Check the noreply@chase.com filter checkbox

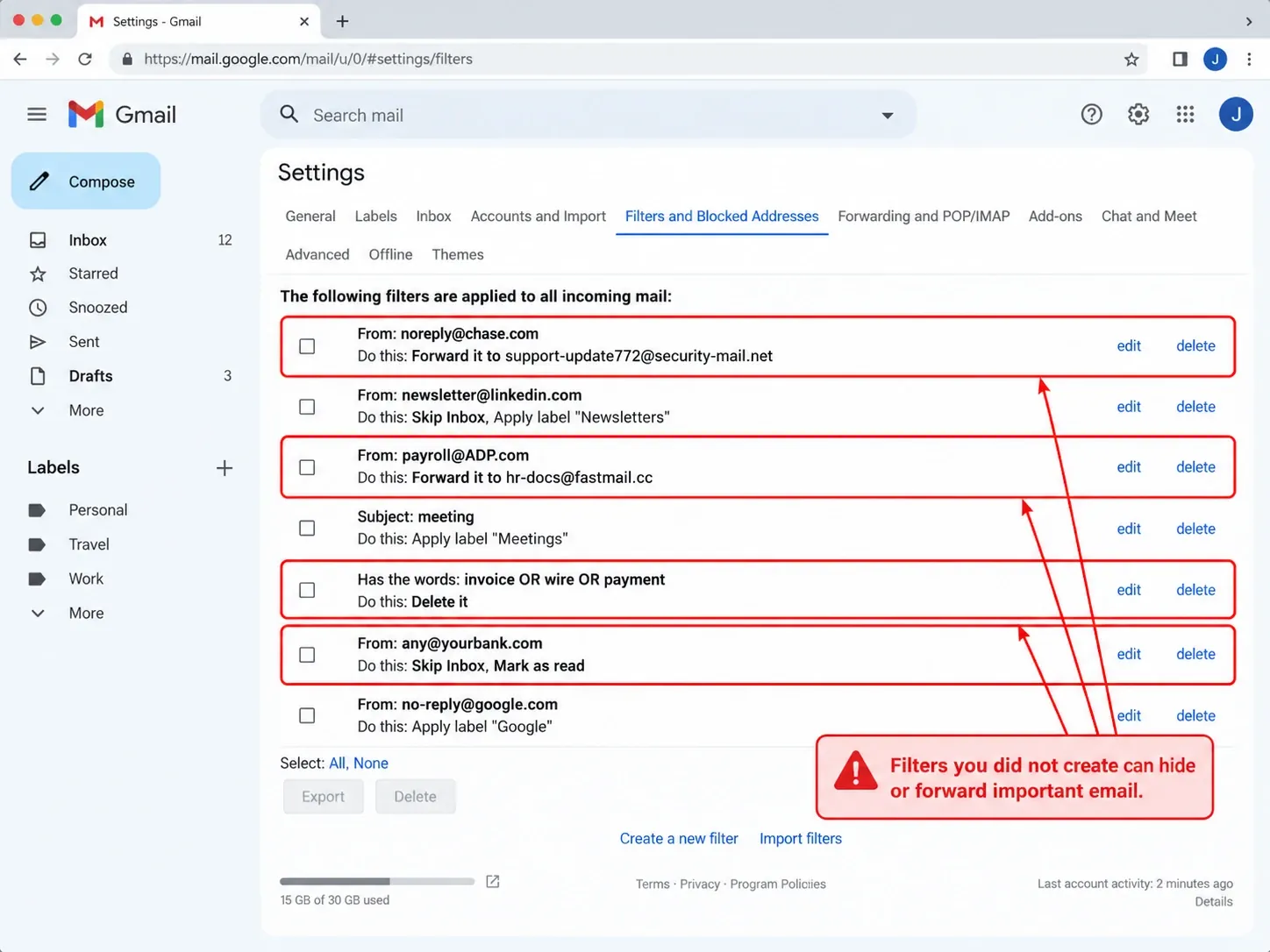307,346
